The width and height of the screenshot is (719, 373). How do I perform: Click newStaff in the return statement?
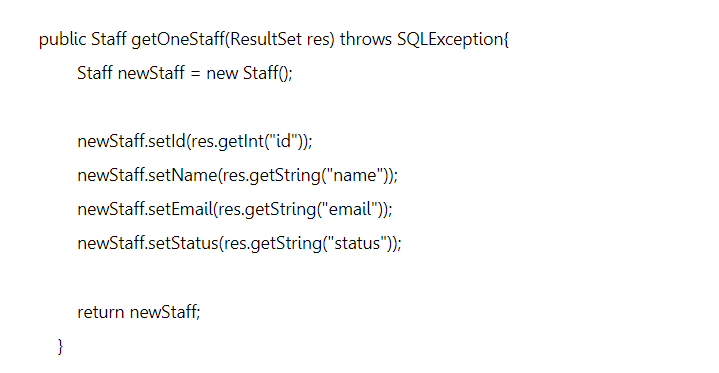[163, 312]
